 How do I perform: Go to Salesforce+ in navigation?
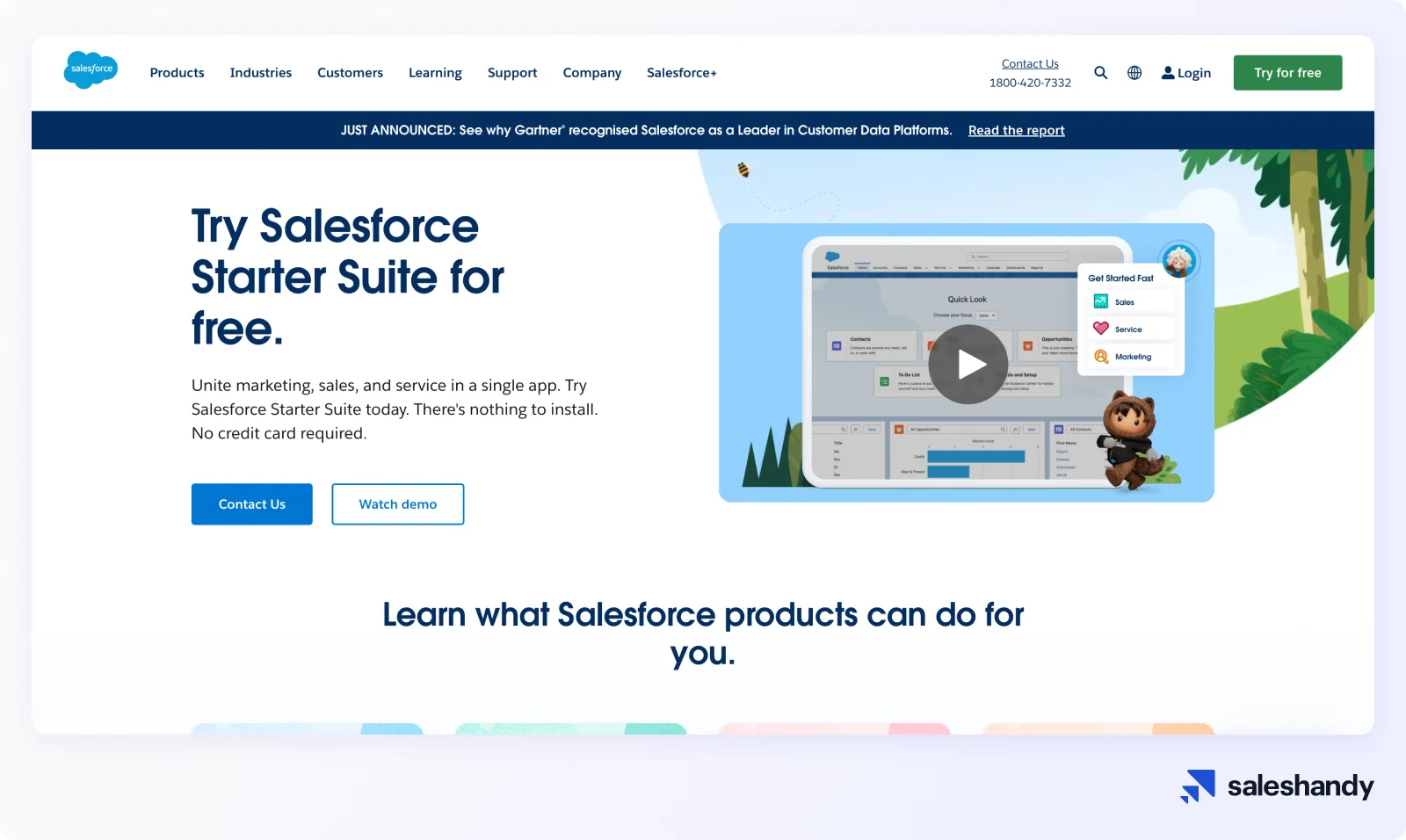pos(681,73)
